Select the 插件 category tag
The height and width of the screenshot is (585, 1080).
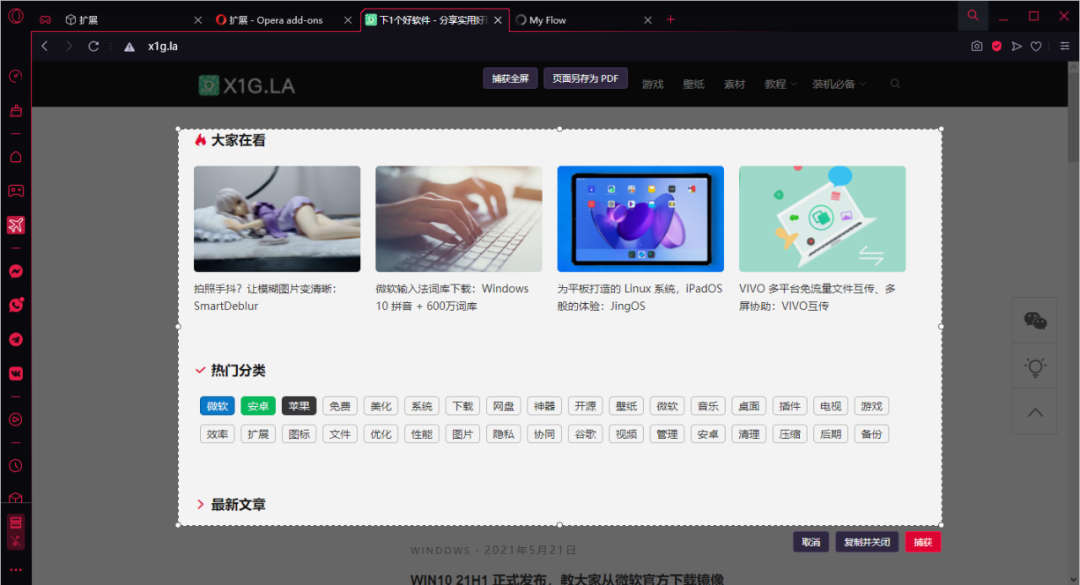[x=789, y=406]
